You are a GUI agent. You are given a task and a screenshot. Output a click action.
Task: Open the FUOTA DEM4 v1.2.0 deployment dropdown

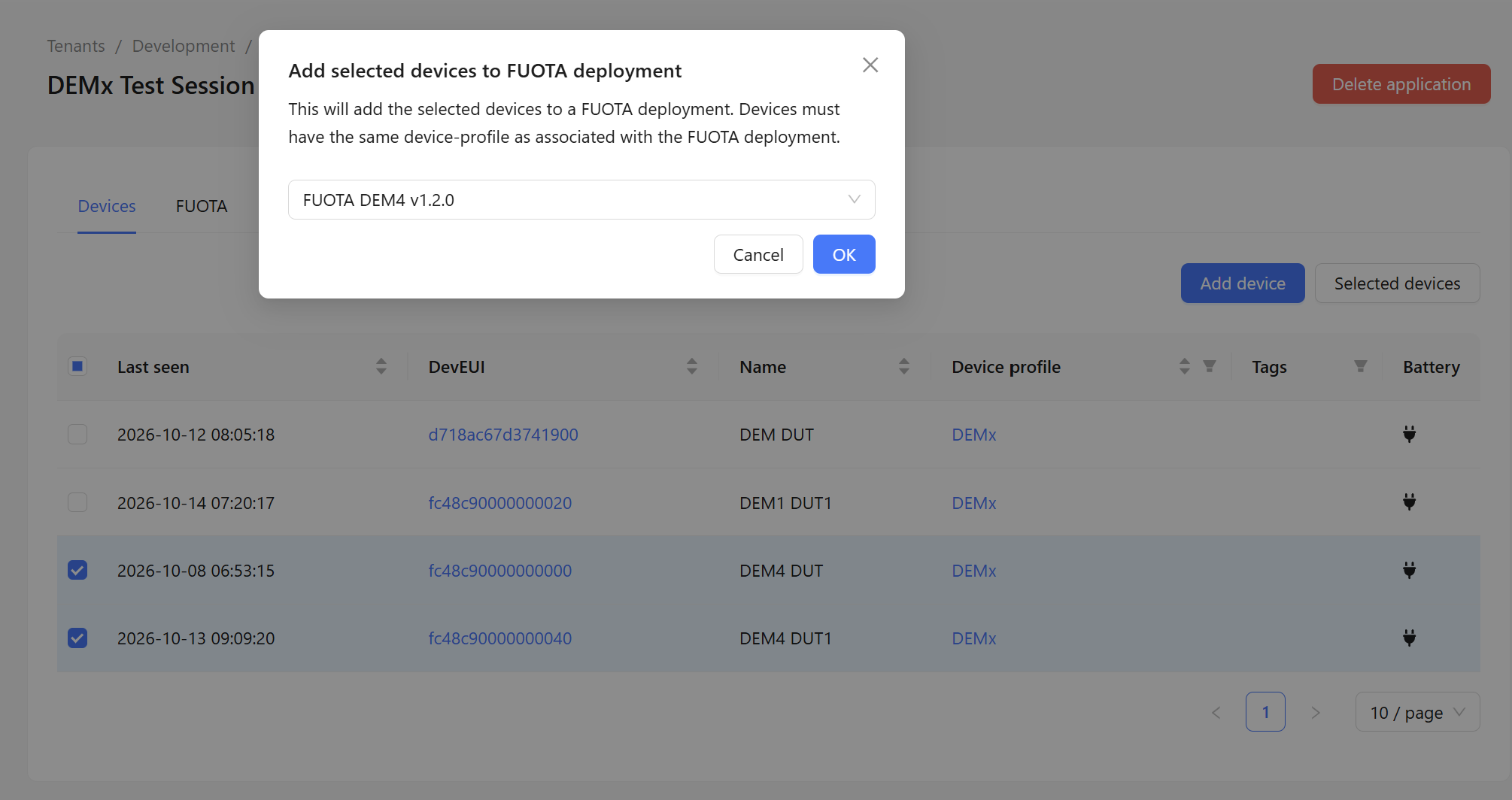pyautogui.click(x=581, y=200)
